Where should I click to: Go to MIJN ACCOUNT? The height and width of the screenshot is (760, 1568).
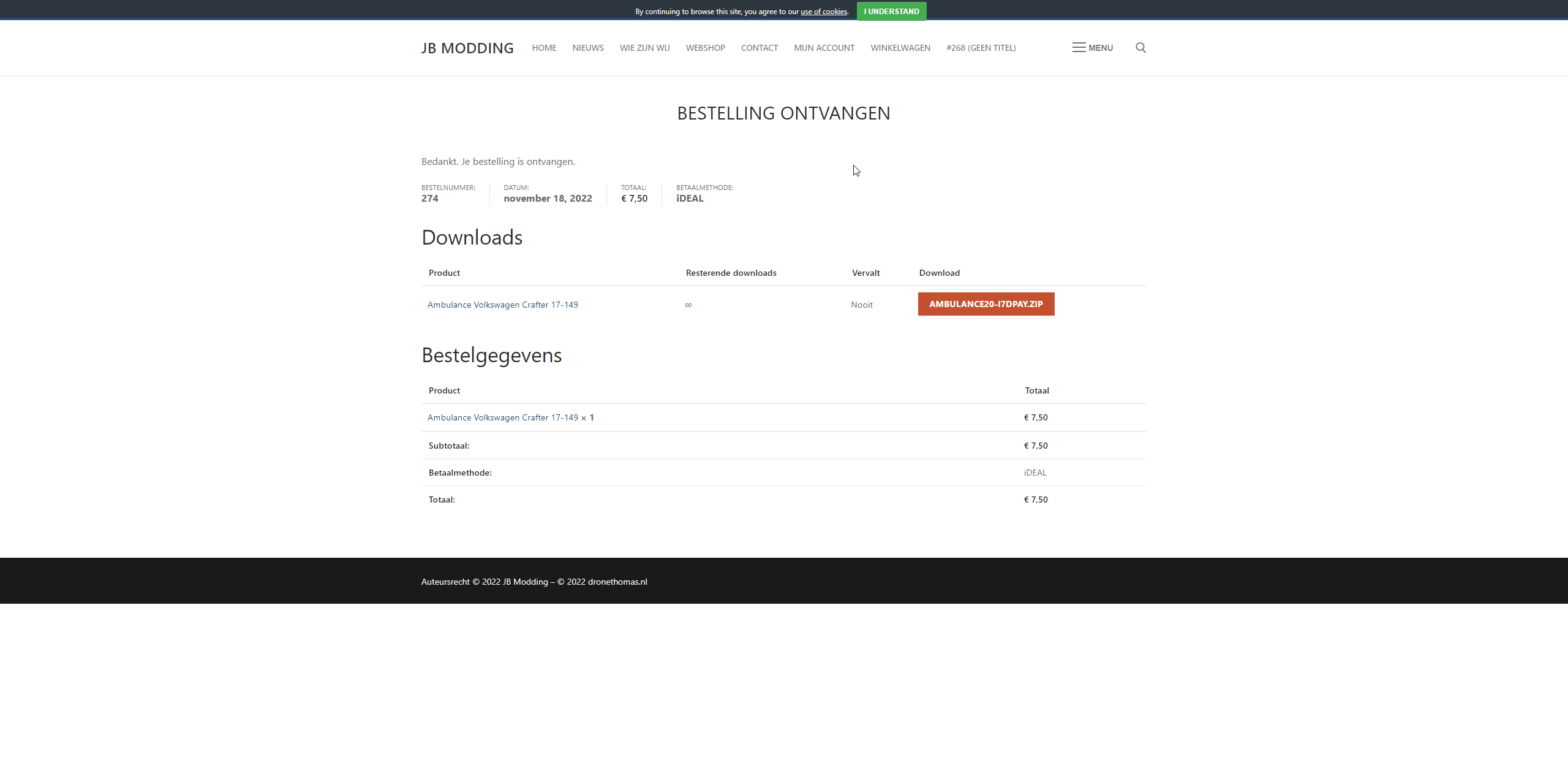(824, 48)
